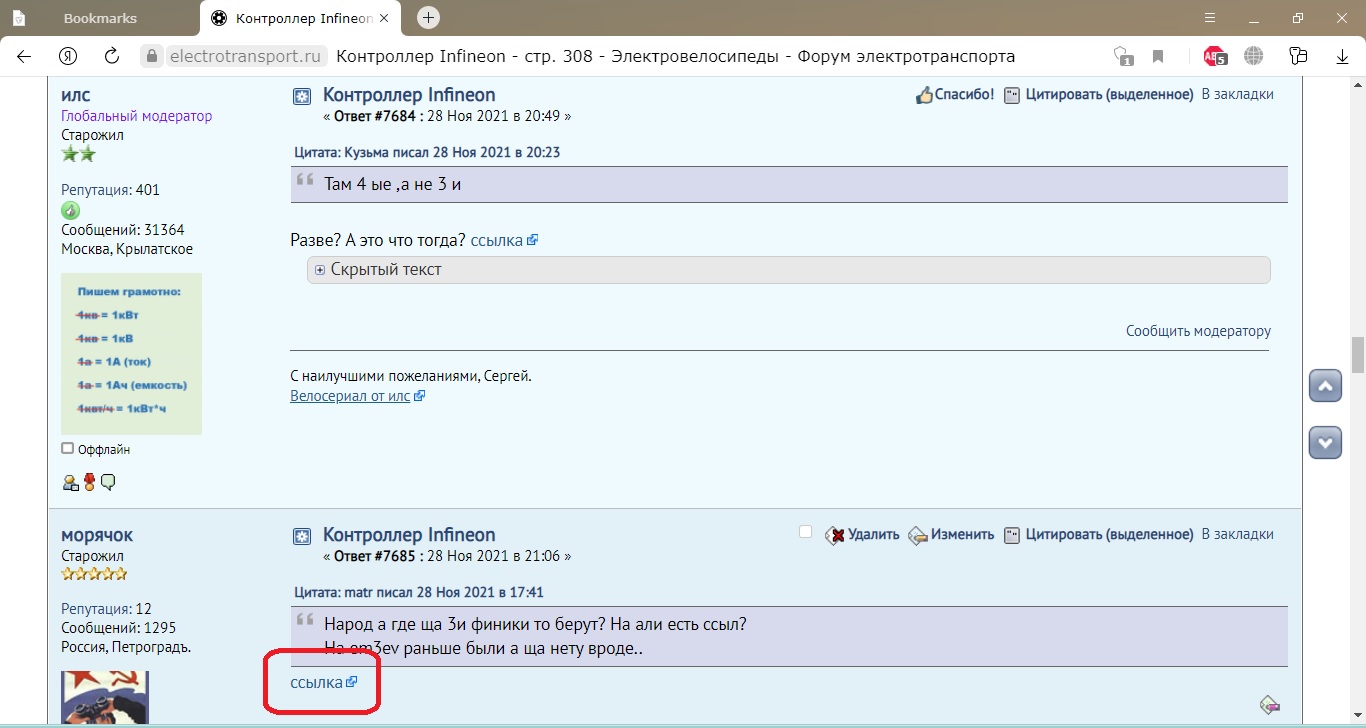Viewport: 1366px width, 728px height.
Task: Click the medal awards icon under илс
Action: (x=89, y=482)
